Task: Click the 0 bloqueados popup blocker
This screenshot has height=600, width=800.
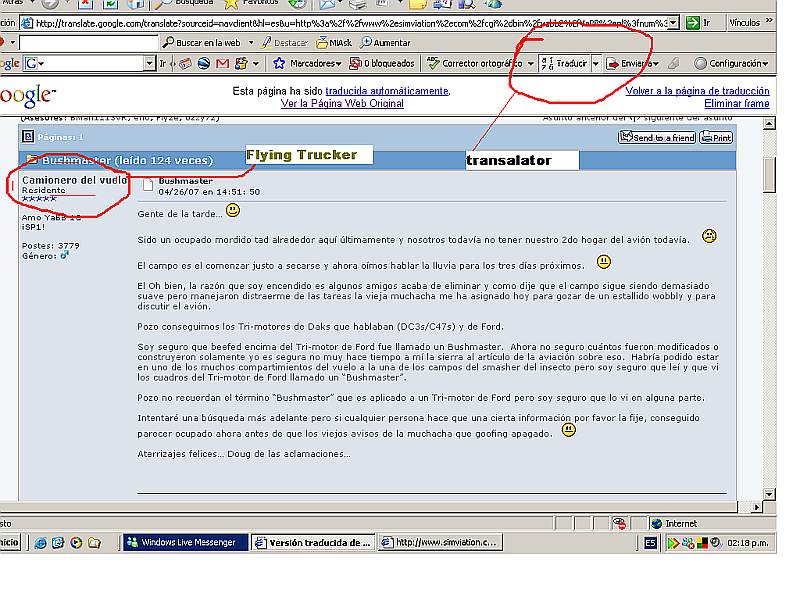Action: [382, 63]
